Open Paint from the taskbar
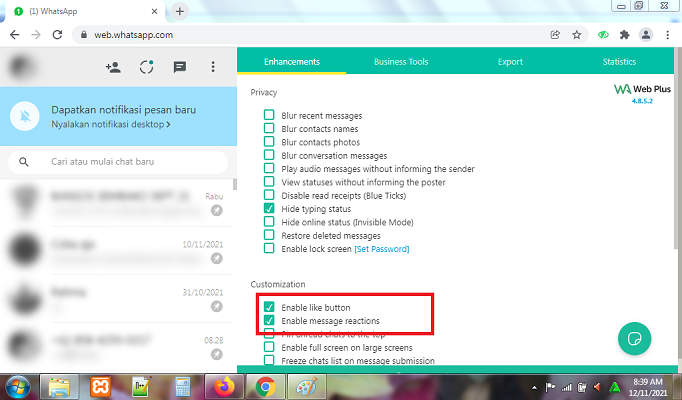The height and width of the screenshot is (400, 682). (306, 387)
